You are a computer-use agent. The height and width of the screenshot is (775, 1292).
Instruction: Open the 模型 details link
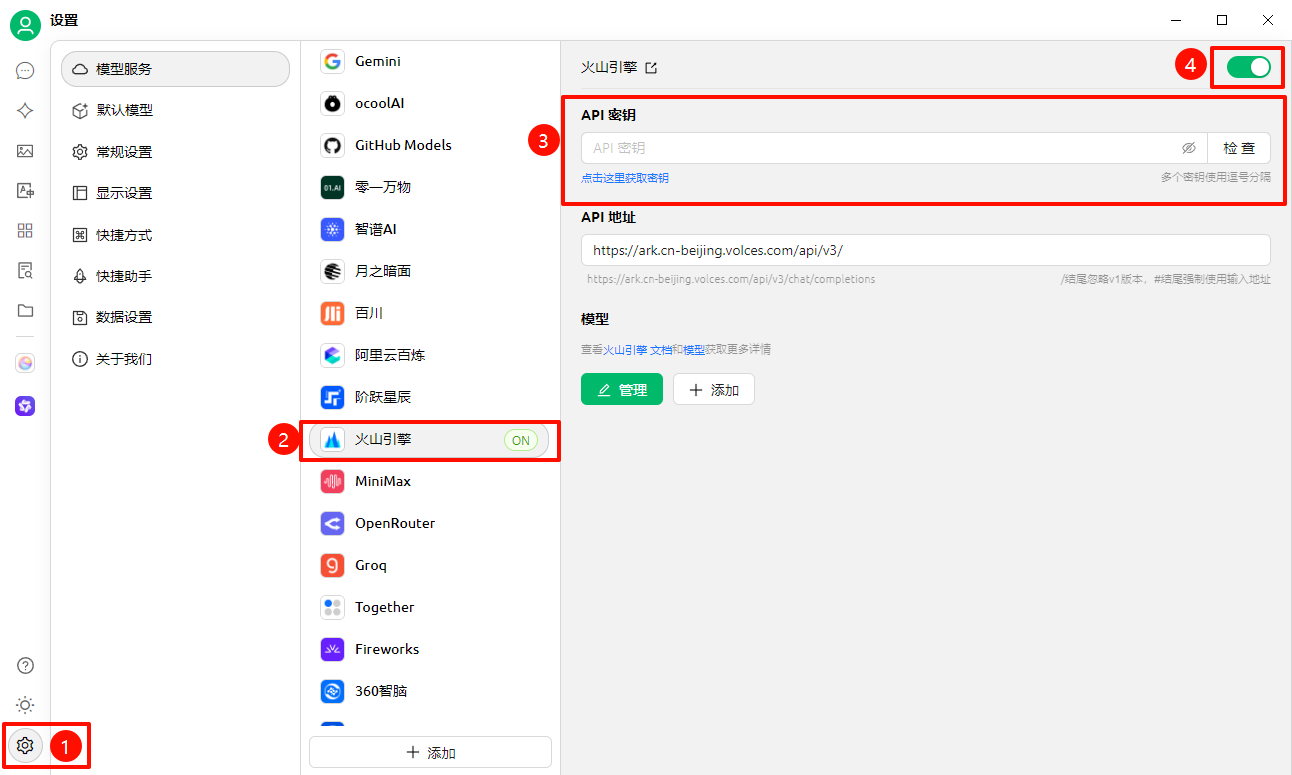pos(694,350)
